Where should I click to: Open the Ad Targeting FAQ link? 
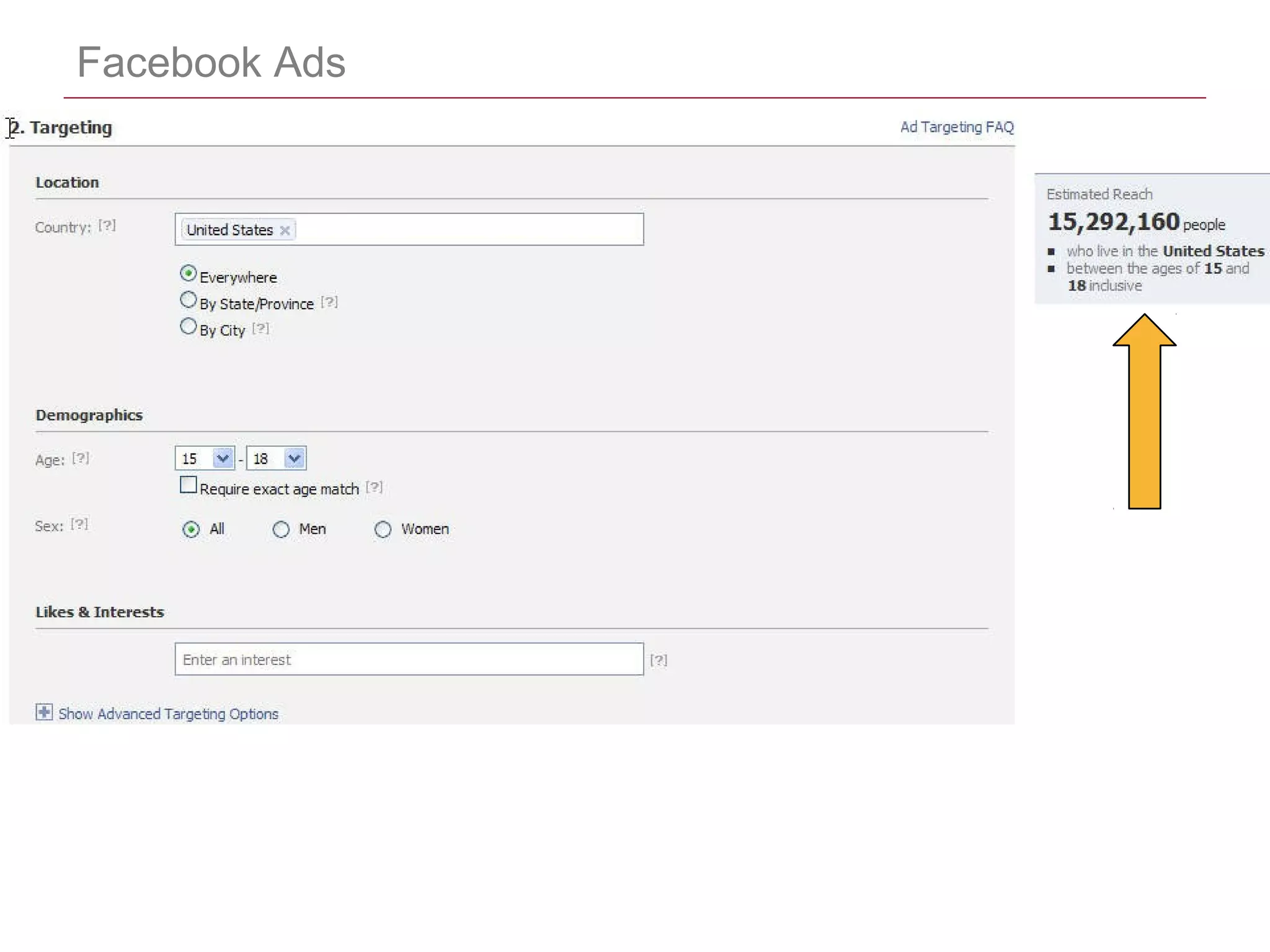957,127
